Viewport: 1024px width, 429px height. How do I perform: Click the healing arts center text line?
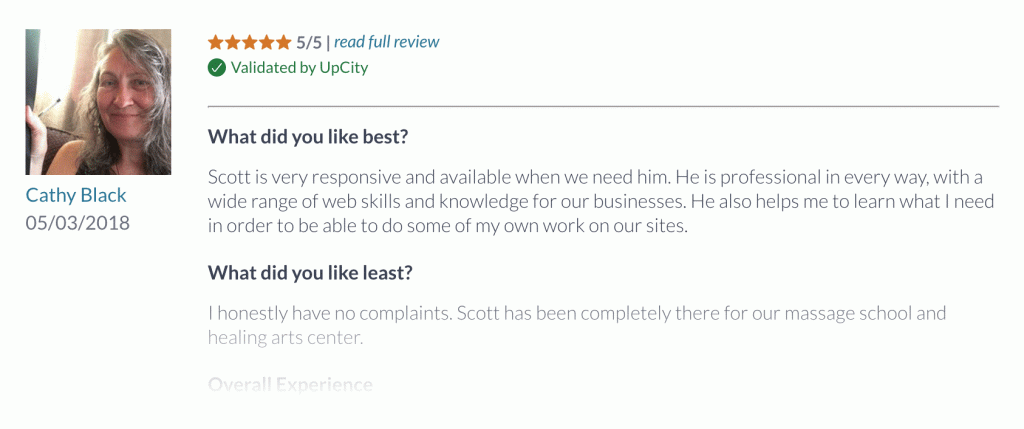[x=285, y=338]
